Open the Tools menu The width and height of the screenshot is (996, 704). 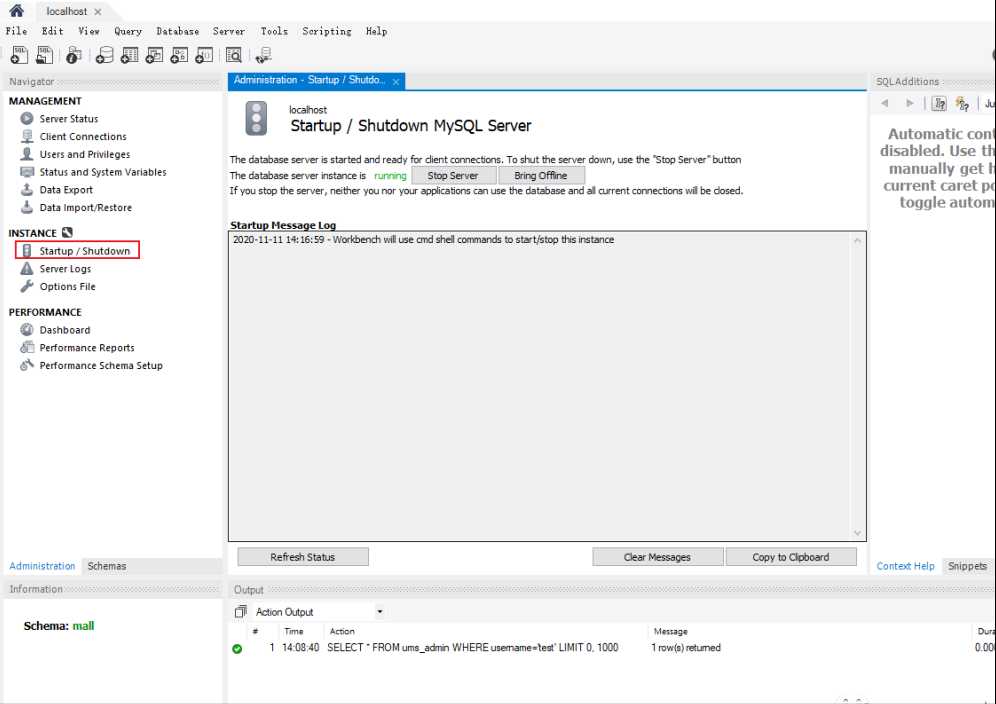click(274, 30)
